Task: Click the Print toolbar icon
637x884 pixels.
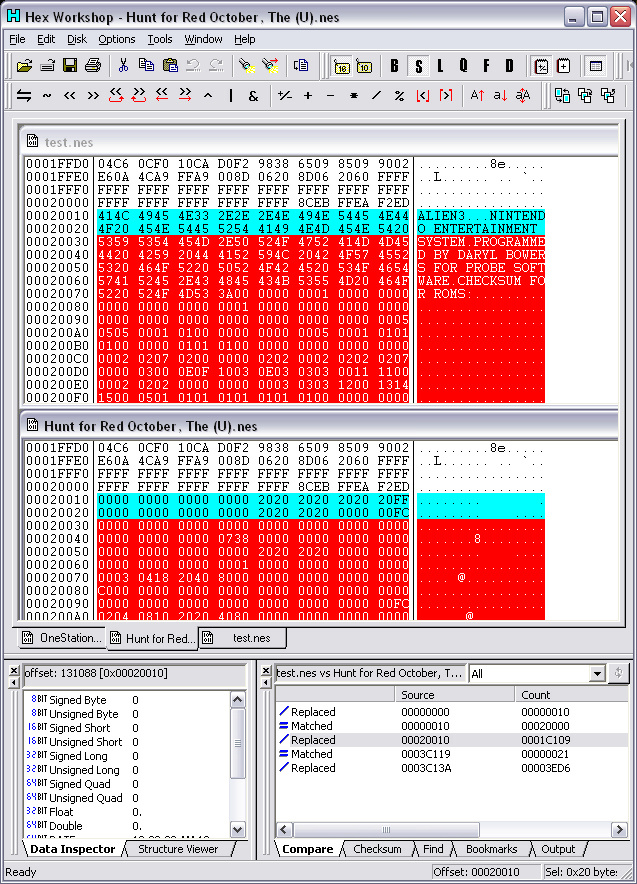Action: click(93, 66)
